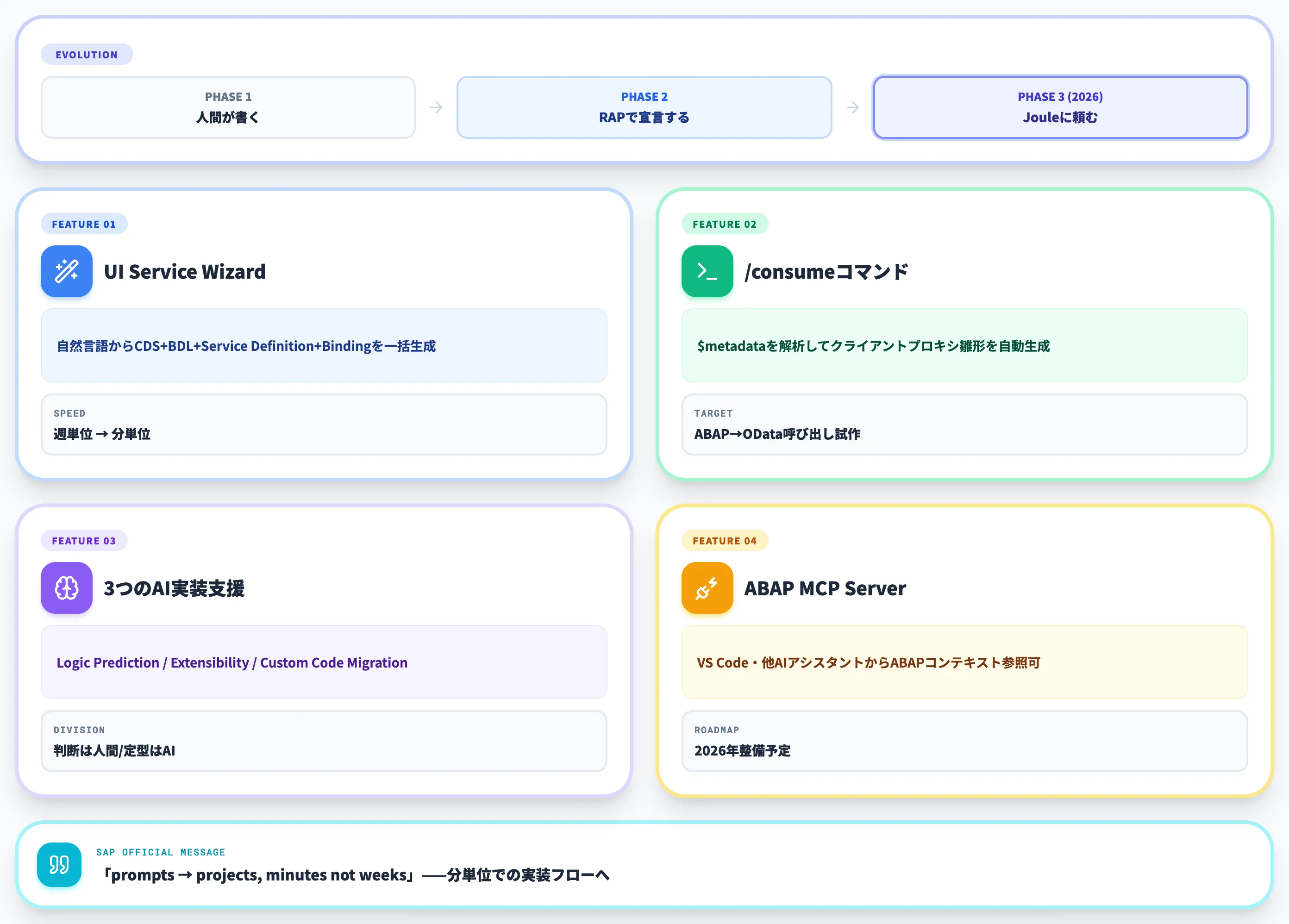The height and width of the screenshot is (924, 1289).
Task: Click the UI Service Wizard heading
Action: click(x=185, y=272)
